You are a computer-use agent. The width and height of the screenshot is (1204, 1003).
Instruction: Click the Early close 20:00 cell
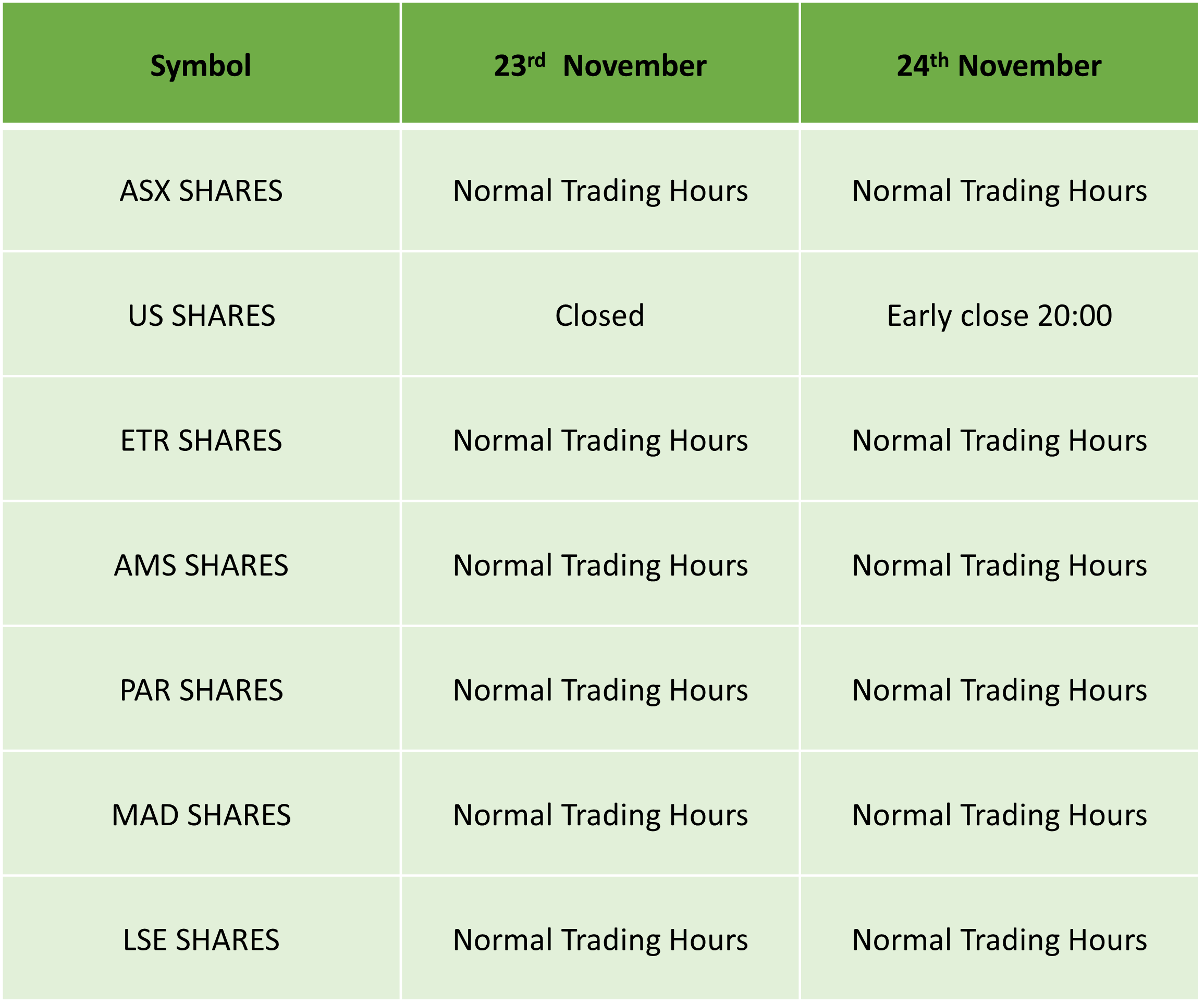tap(999, 315)
